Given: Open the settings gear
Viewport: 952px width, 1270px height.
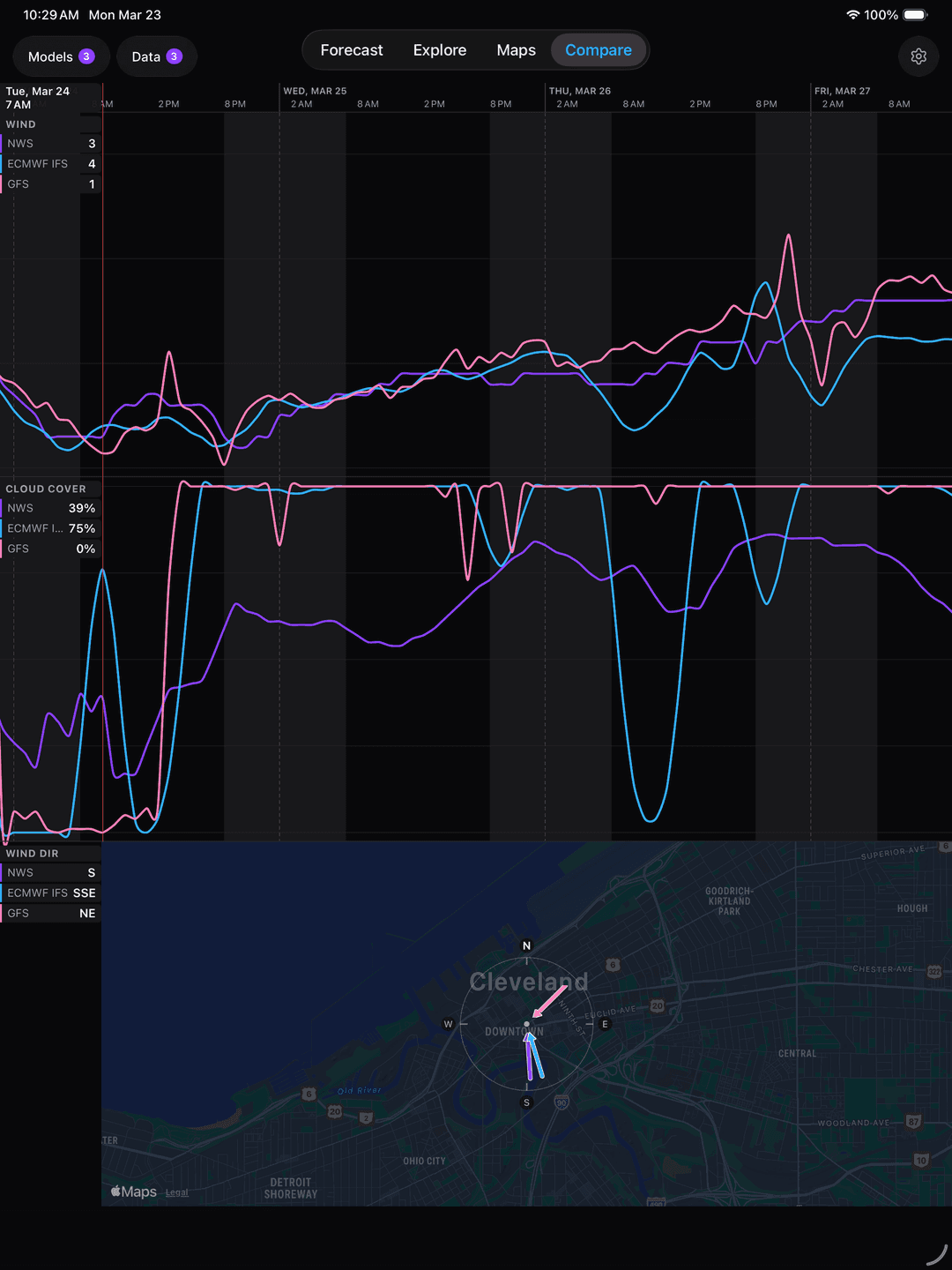Looking at the screenshot, I should (919, 56).
